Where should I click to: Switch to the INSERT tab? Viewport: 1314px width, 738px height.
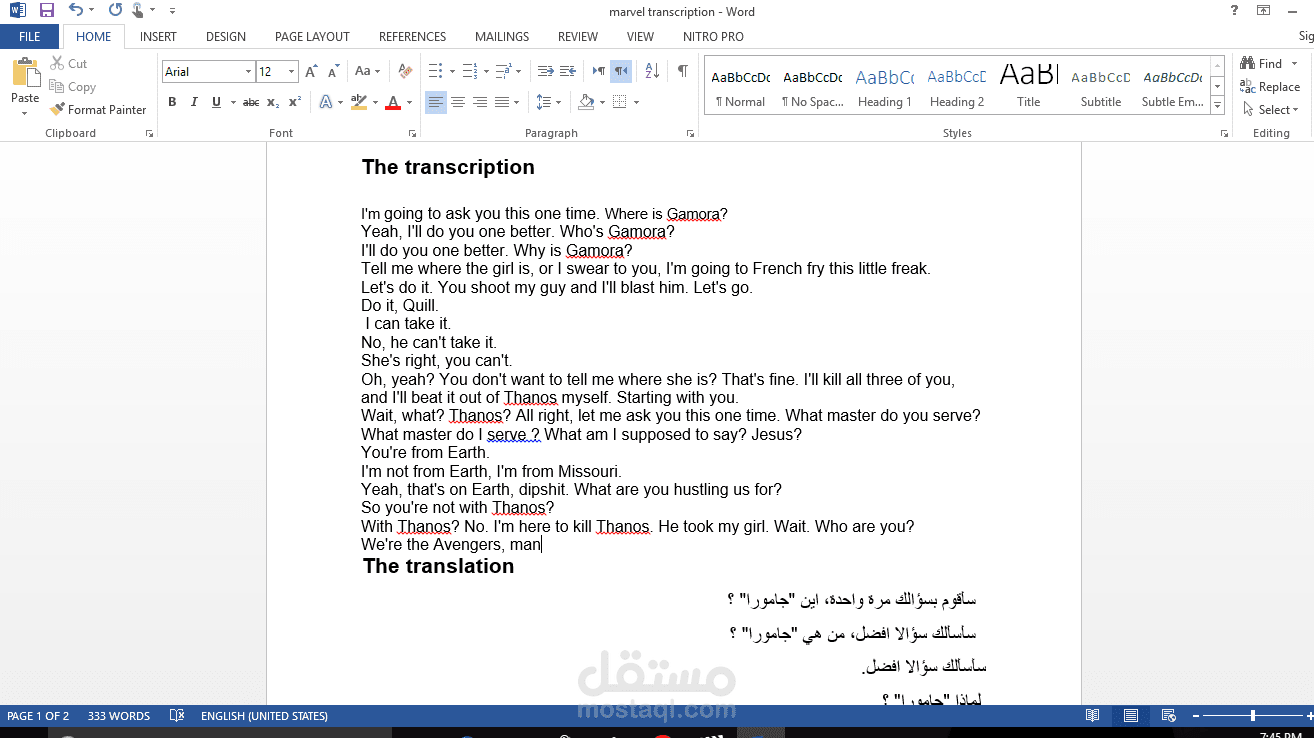tap(158, 37)
